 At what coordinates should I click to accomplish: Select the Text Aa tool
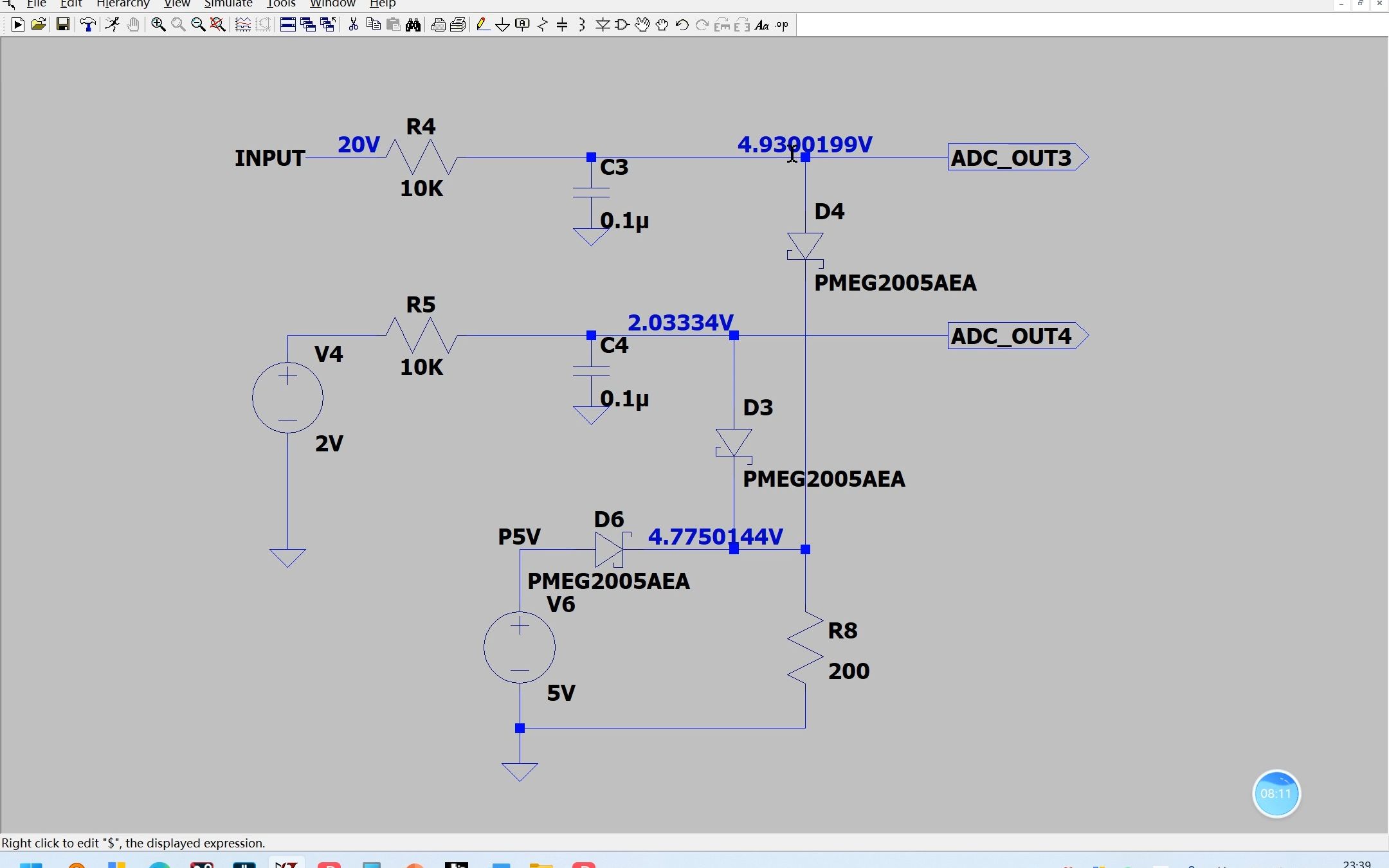[762, 25]
